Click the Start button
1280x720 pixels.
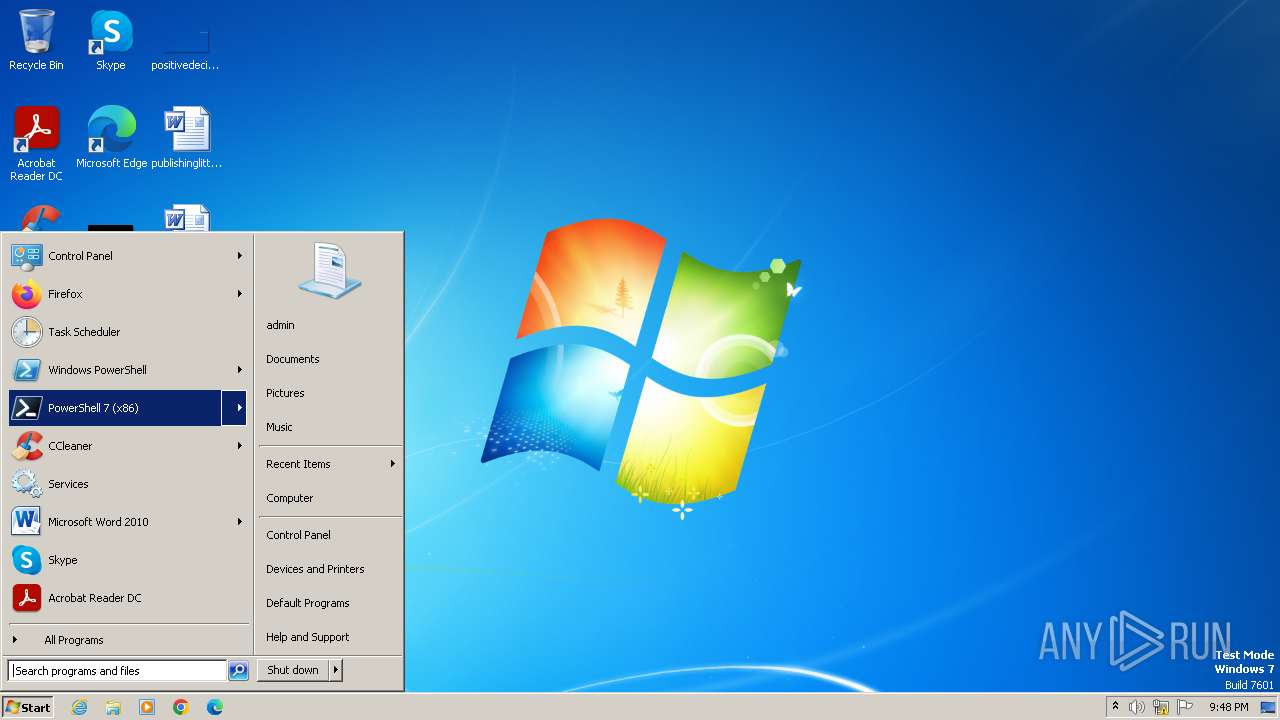pyautogui.click(x=28, y=707)
